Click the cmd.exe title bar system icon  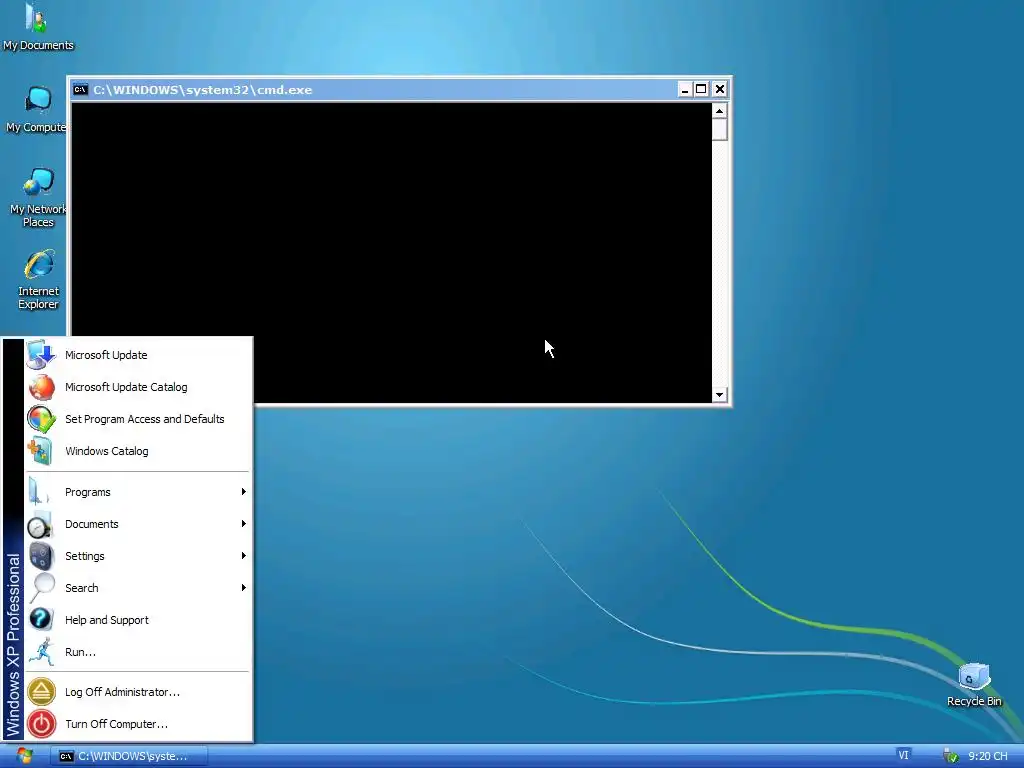click(80, 89)
